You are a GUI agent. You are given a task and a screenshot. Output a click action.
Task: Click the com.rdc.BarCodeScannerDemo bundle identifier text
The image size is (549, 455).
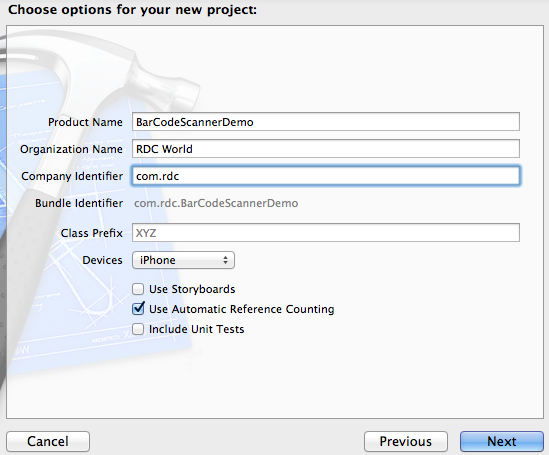216,203
